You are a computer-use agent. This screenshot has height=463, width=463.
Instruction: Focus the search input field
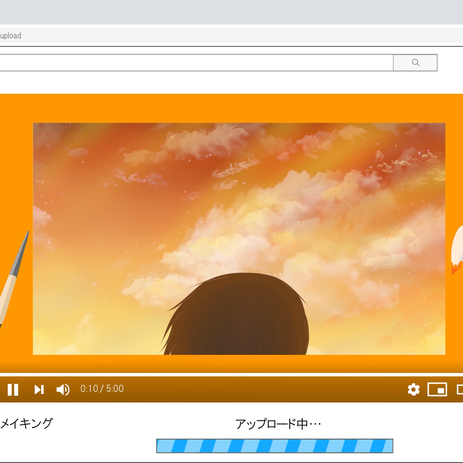196,63
